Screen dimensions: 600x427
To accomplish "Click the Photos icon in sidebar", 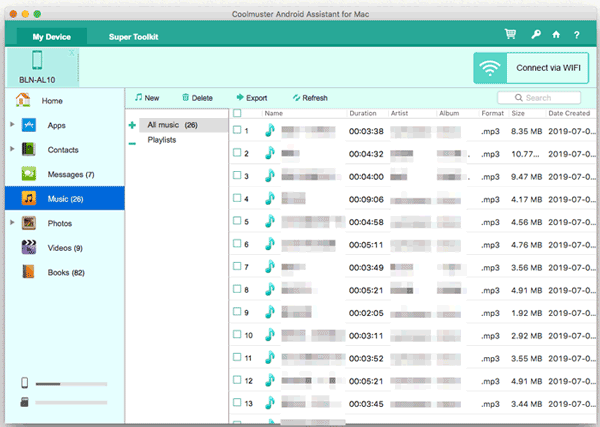I will 29,223.
